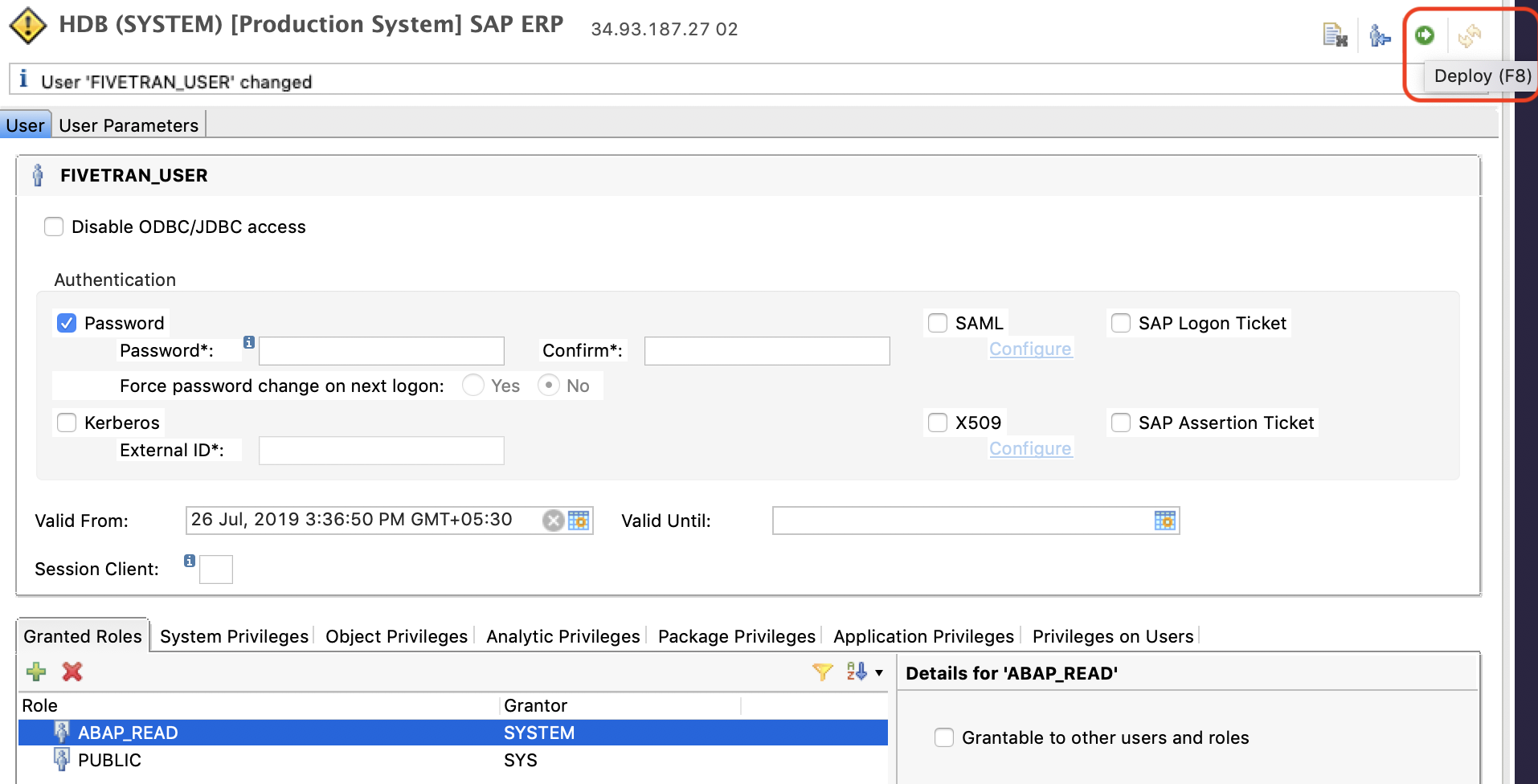Open the Valid From calendar picker
The height and width of the screenshot is (784, 1538).
579,521
